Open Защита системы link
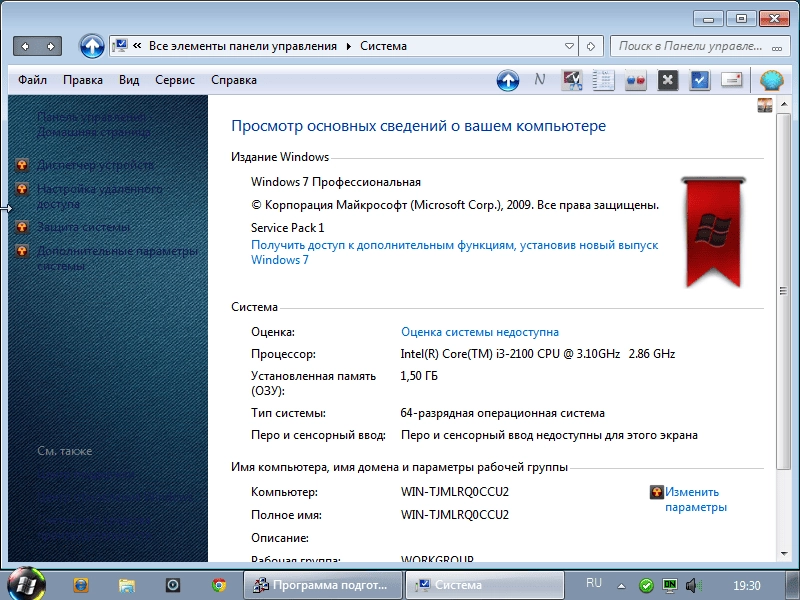The image size is (800, 600). 84,227
